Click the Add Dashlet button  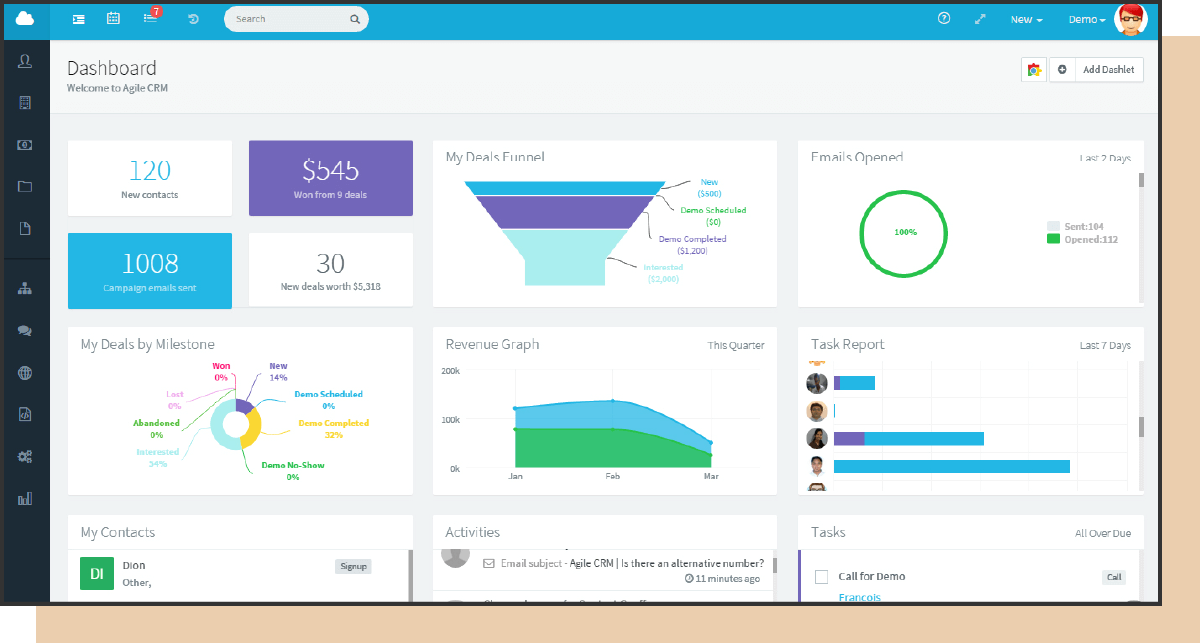(x=1110, y=69)
